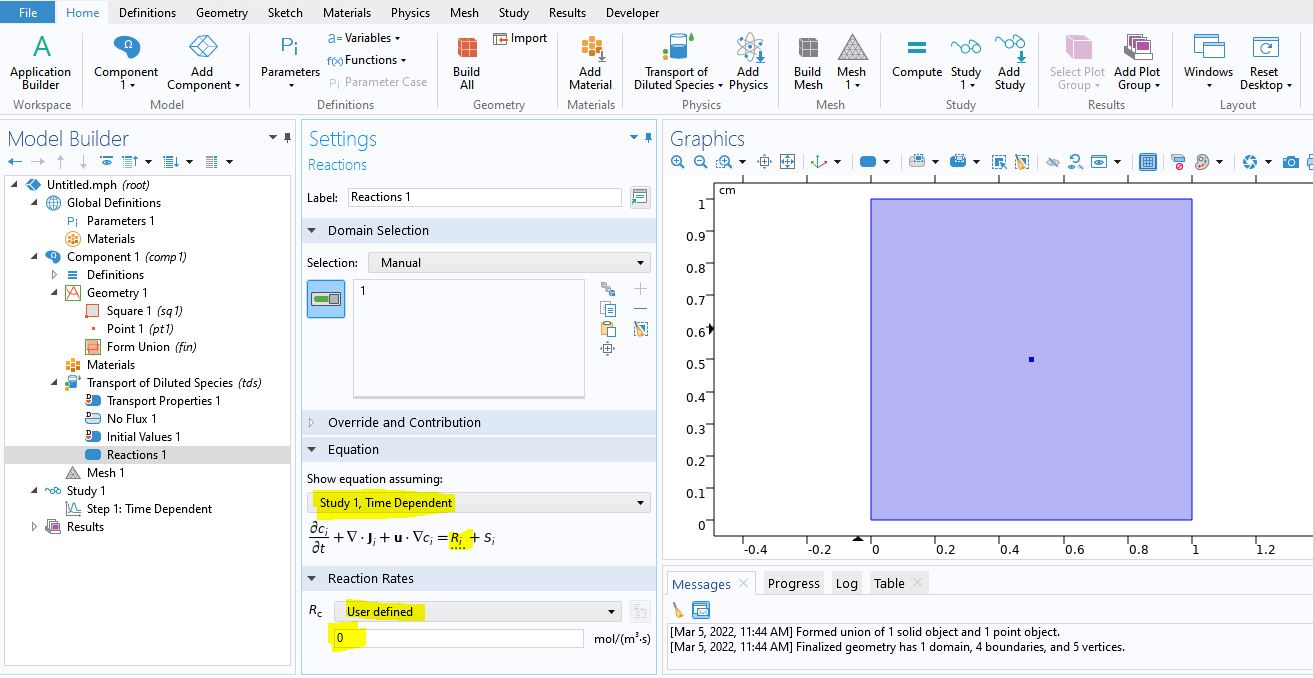The height and width of the screenshot is (678, 1313).
Task: Click the reaction rate Rc input field
Action: [458, 638]
